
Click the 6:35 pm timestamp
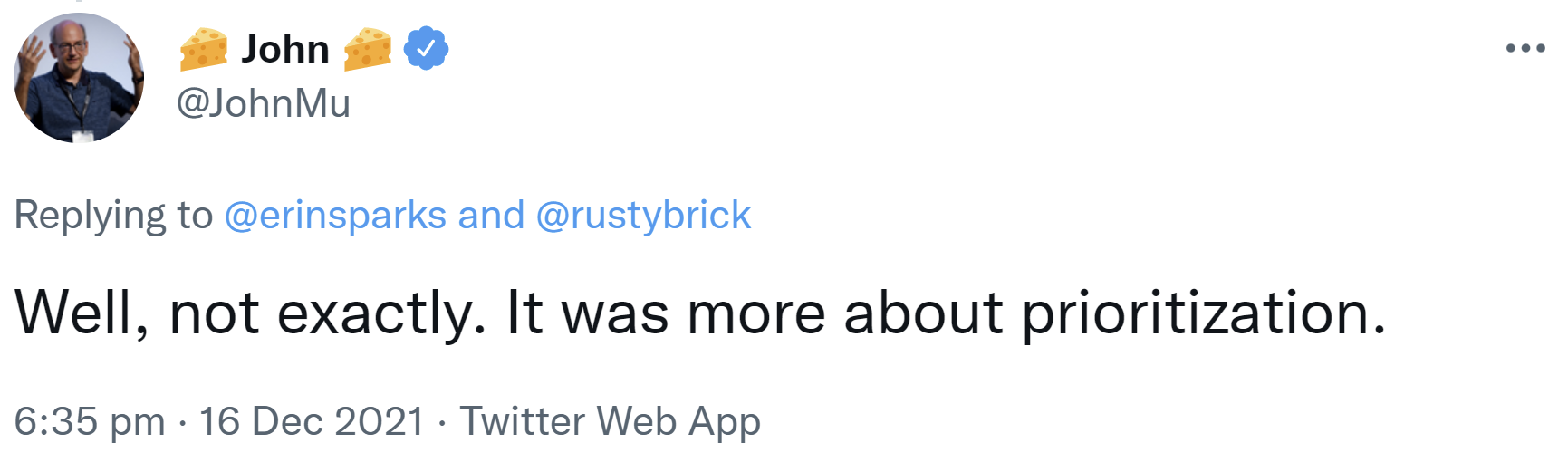coord(90,421)
